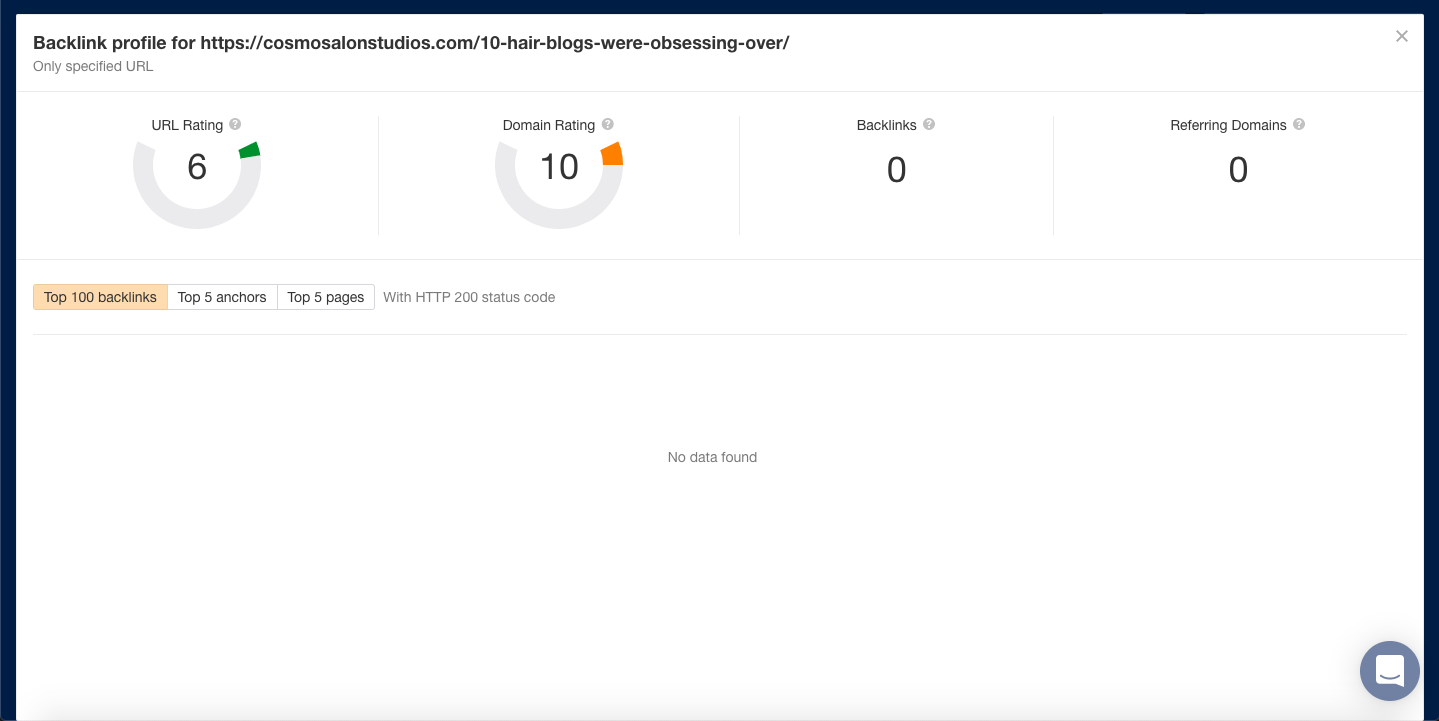Click the 'Only specified URL' subtitle
Screen dimensions: 1439x721
pos(95,66)
